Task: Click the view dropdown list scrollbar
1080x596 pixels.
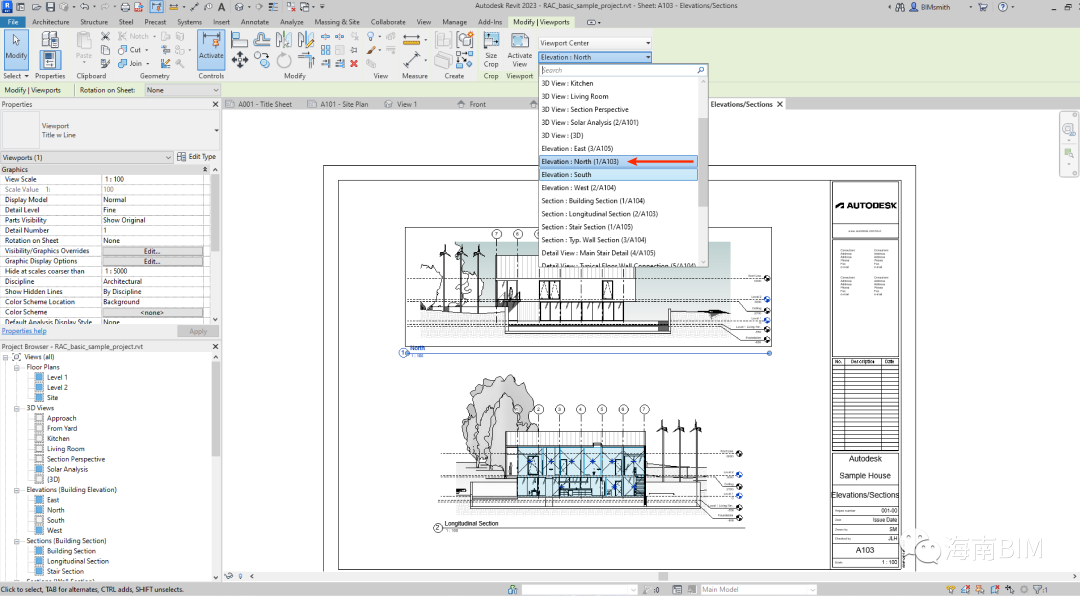Action: [x=703, y=162]
